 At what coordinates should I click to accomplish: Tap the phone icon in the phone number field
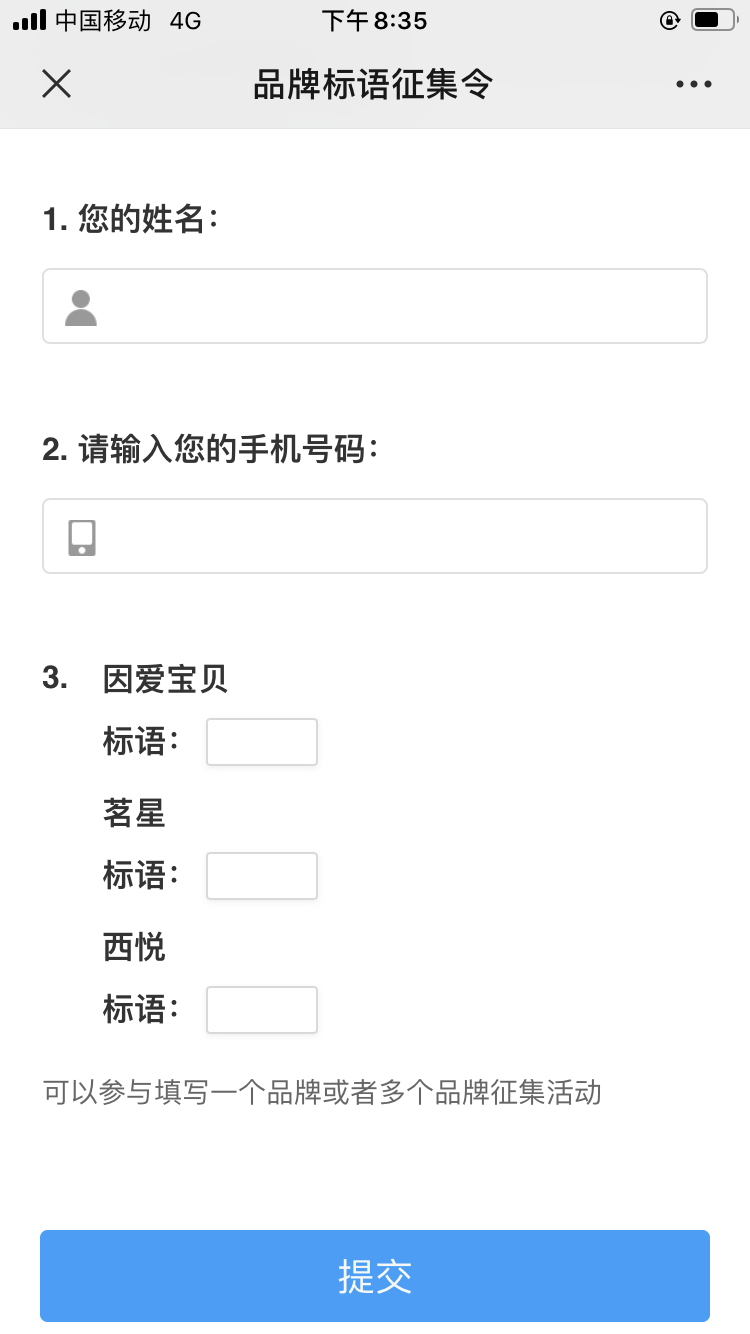point(82,537)
